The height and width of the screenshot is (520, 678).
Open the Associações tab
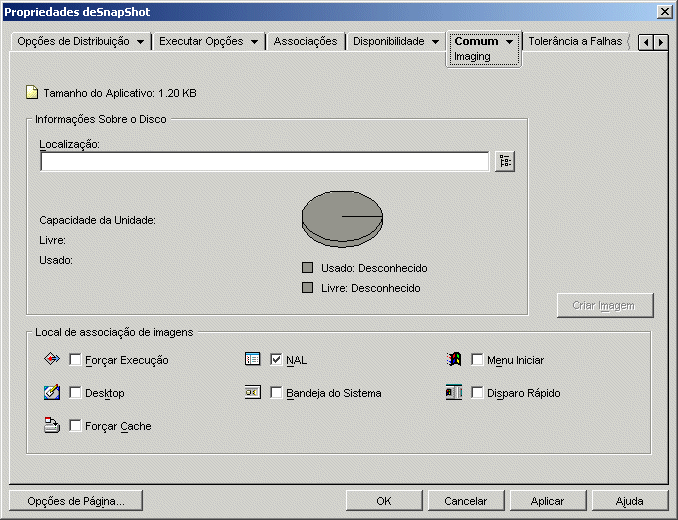pos(305,41)
